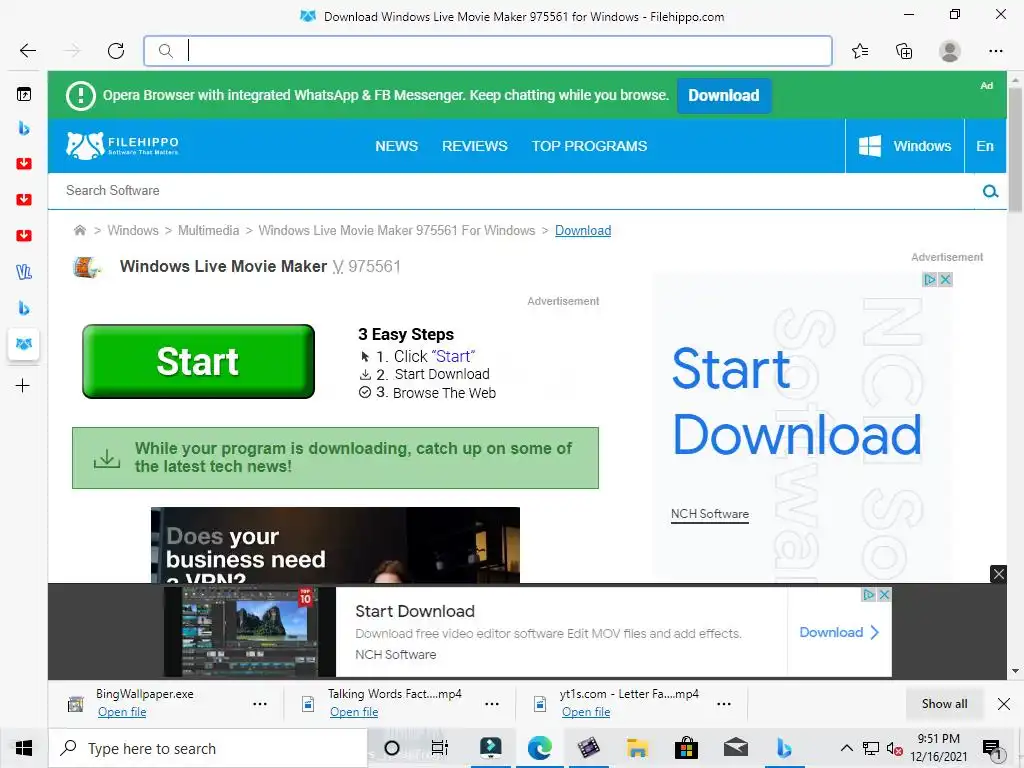Open Microsoft Store from the taskbar
The image size is (1024, 768).
click(x=686, y=748)
